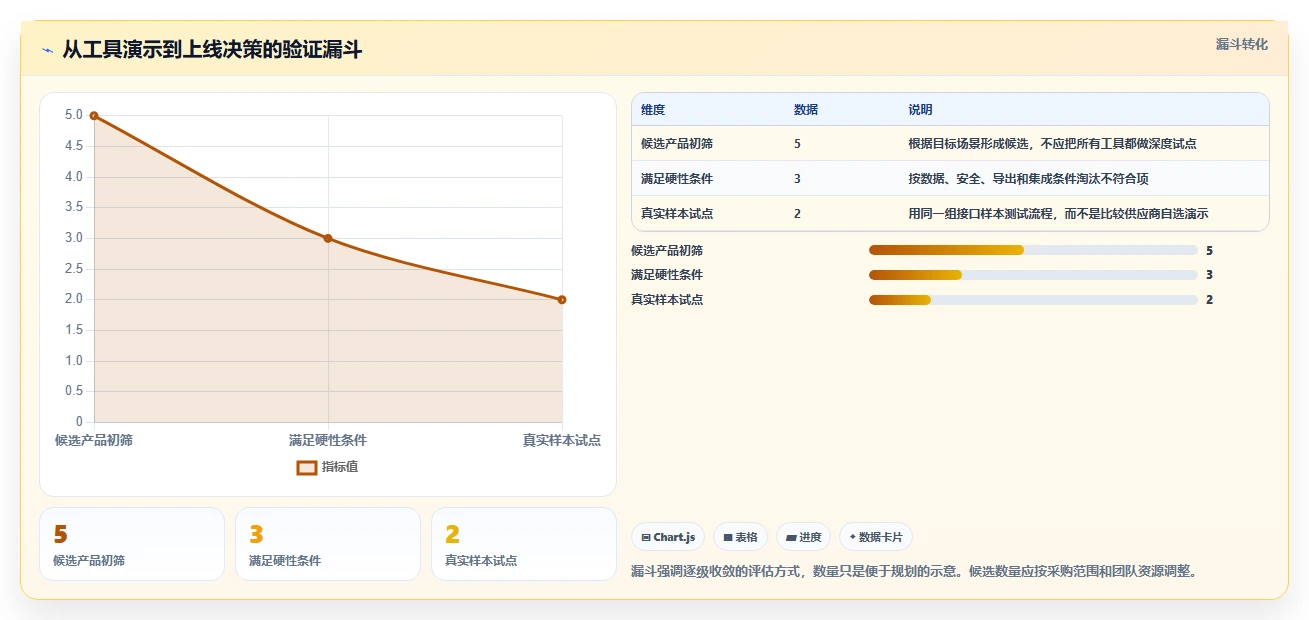Image resolution: width=1309 pixels, height=620 pixels.
Task: Click the 说明 column header
Action: pyautogui.click(x=920, y=110)
